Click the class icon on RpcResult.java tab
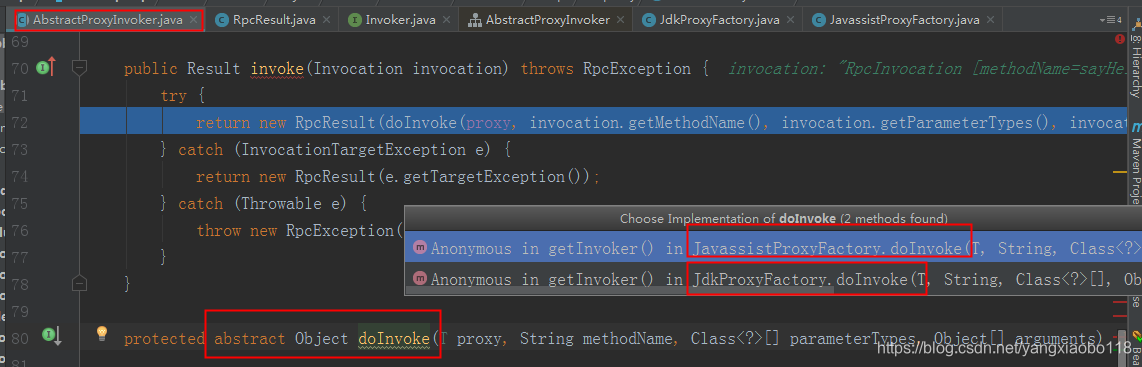Screen dimensions: 1142x367 pos(221,20)
